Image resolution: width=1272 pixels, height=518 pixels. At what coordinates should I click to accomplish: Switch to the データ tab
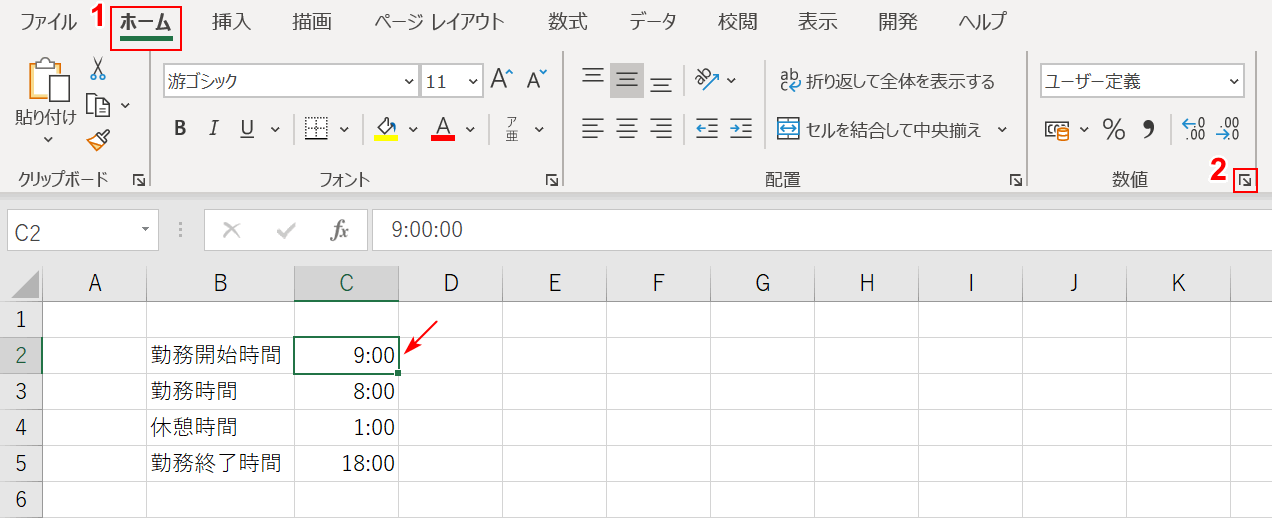[x=653, y=21]
